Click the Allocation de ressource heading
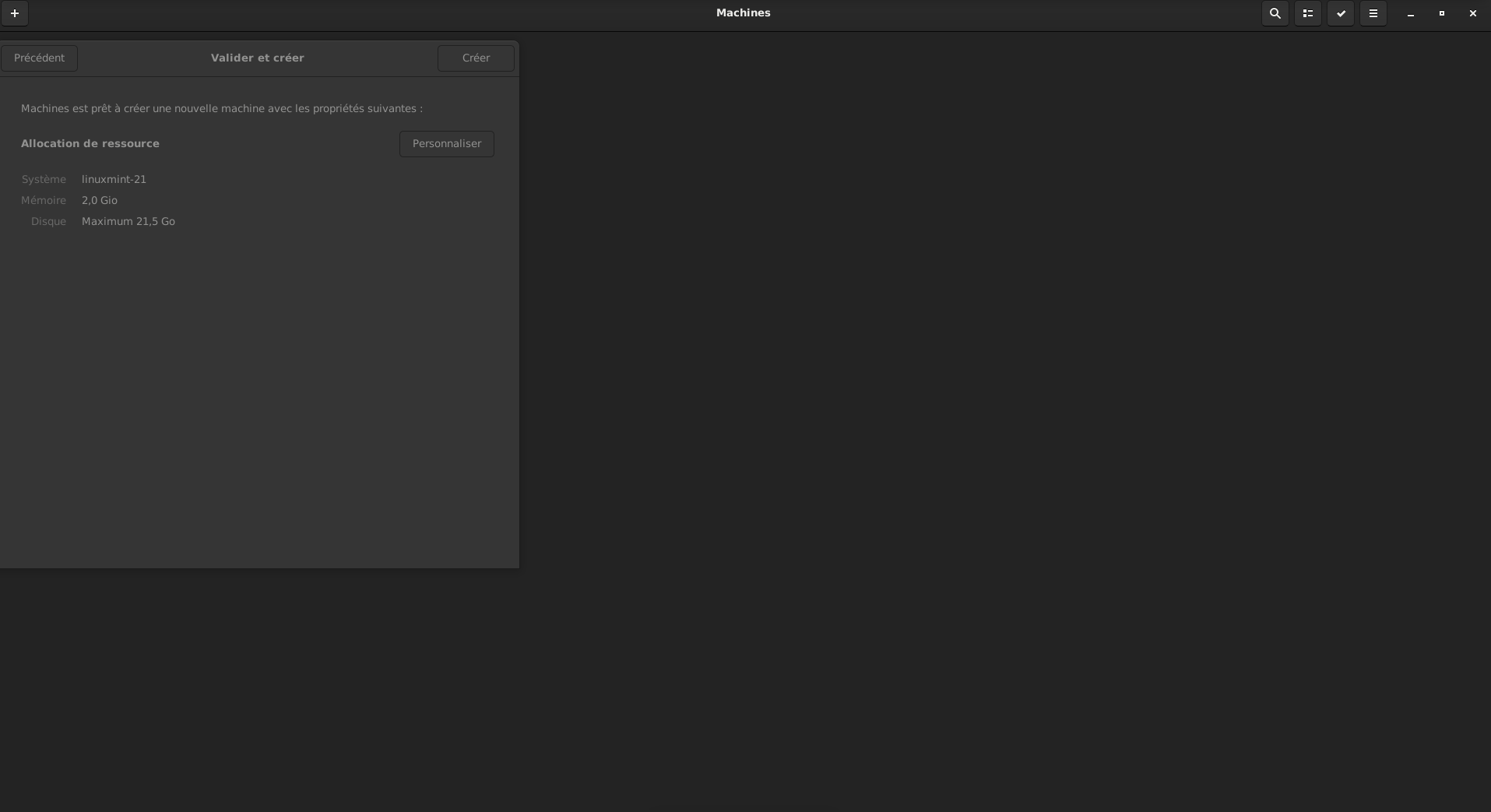The width and height of the screenshot is (1491, 812). click(x=90, y=143)
